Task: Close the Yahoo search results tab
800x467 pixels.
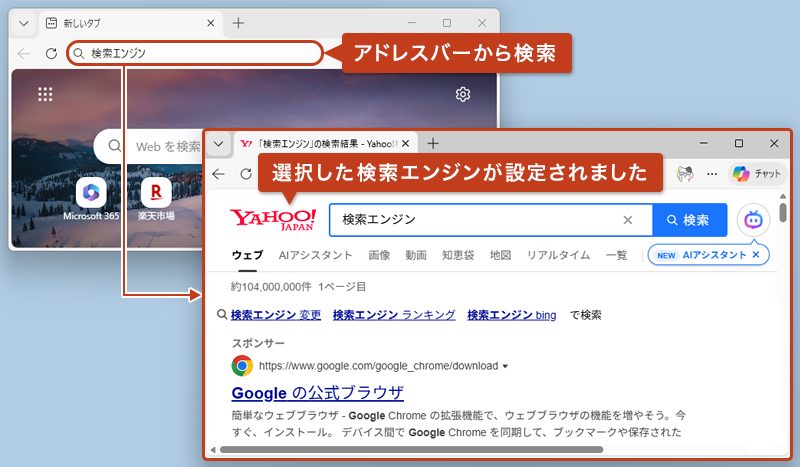Action: (406, 144)
